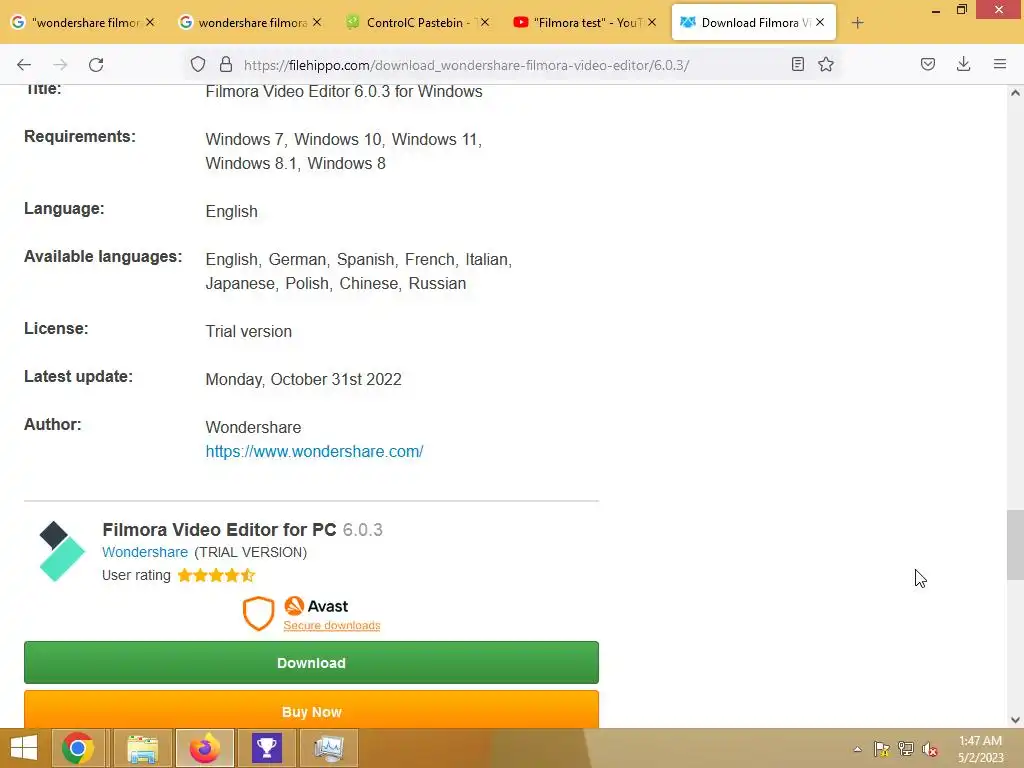This screenshot has height=768, width=1024.
Task: Go back to the previous page
Action: 24,65
